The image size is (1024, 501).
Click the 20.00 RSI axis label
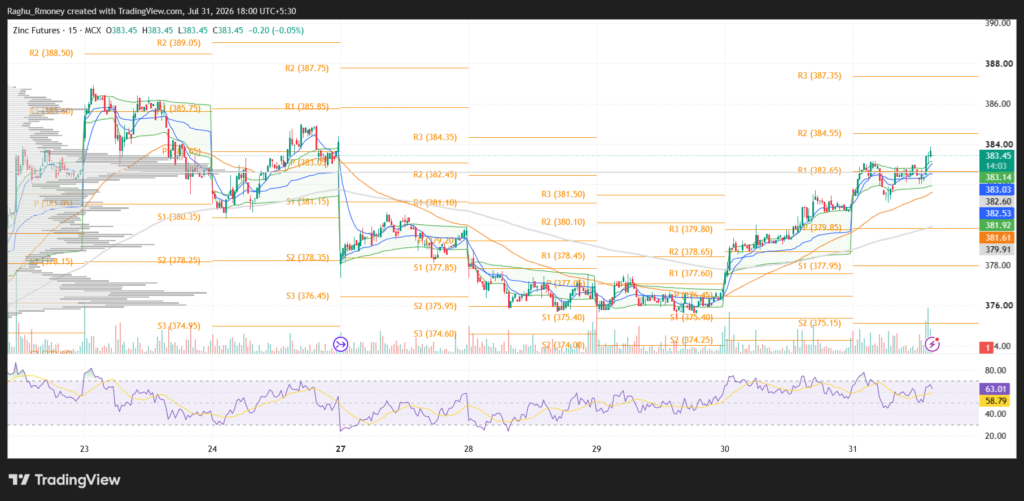997,436
